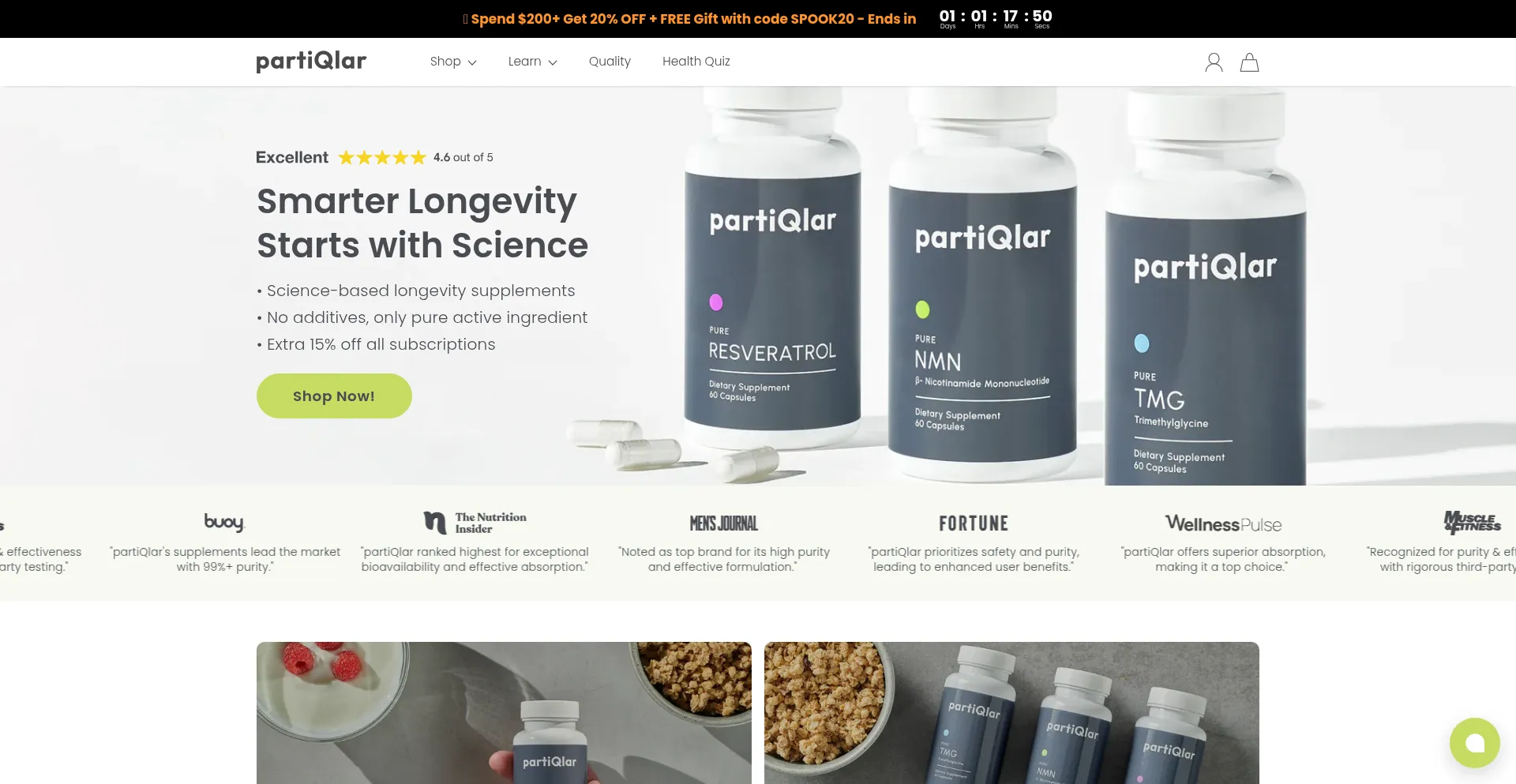Click the countdown timer in banner
1516x784 pixels.
995,19
